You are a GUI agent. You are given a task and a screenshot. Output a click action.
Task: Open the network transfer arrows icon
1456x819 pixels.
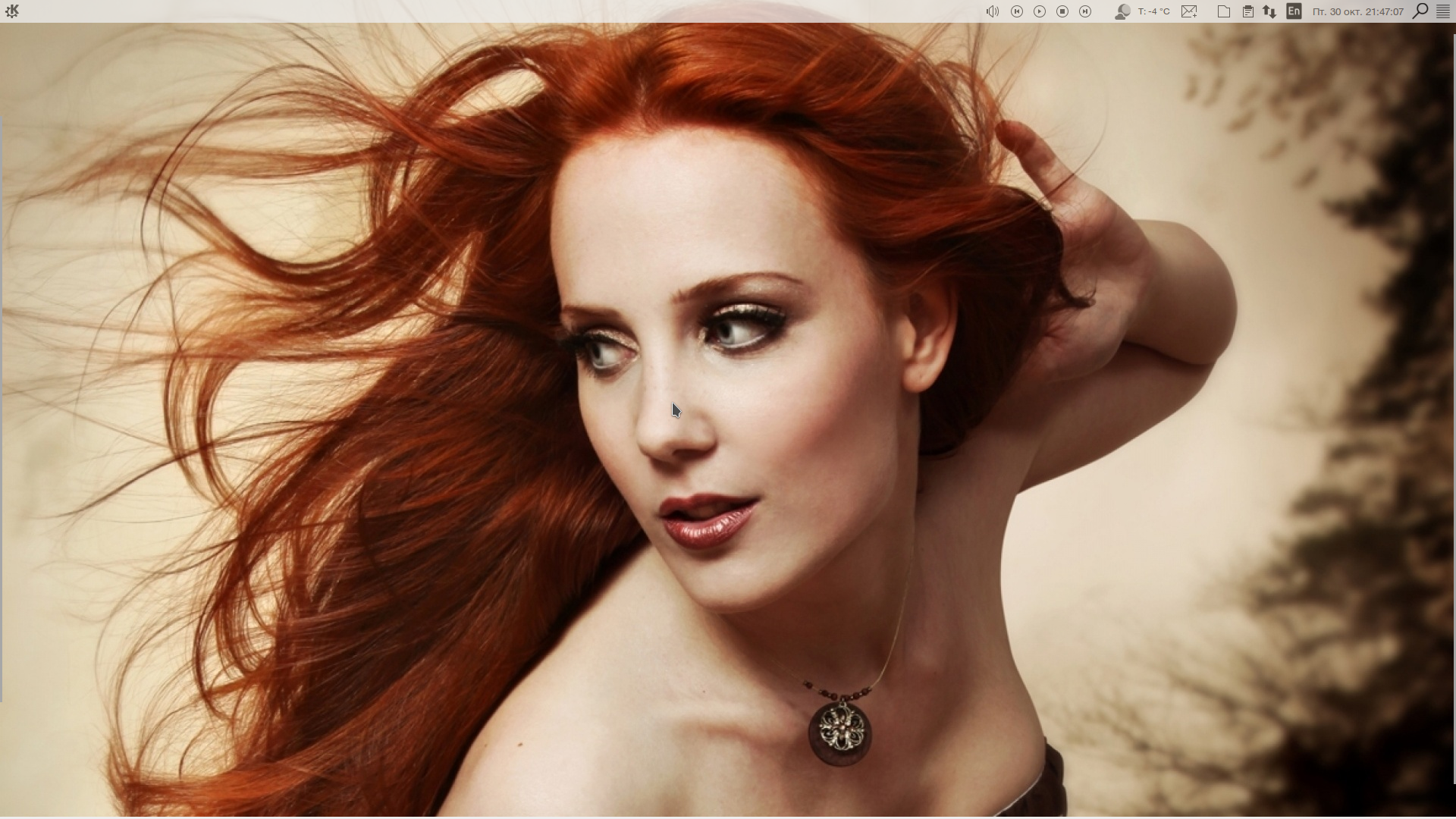[1269, 11]
